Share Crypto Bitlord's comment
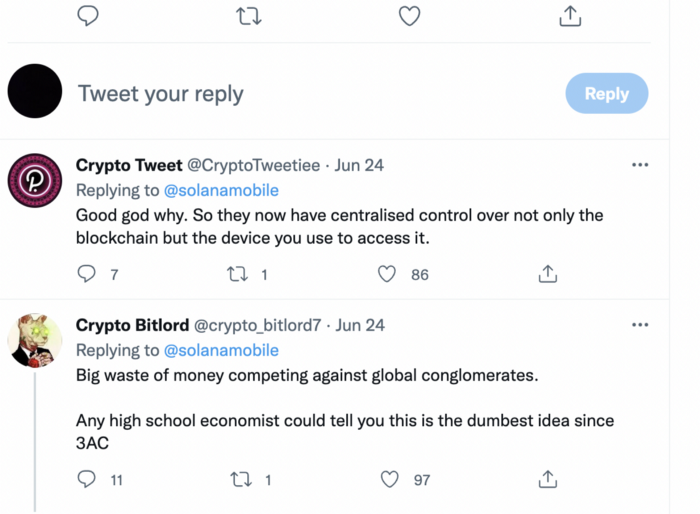Screen dimensions: 700x514 pos(547,480)
